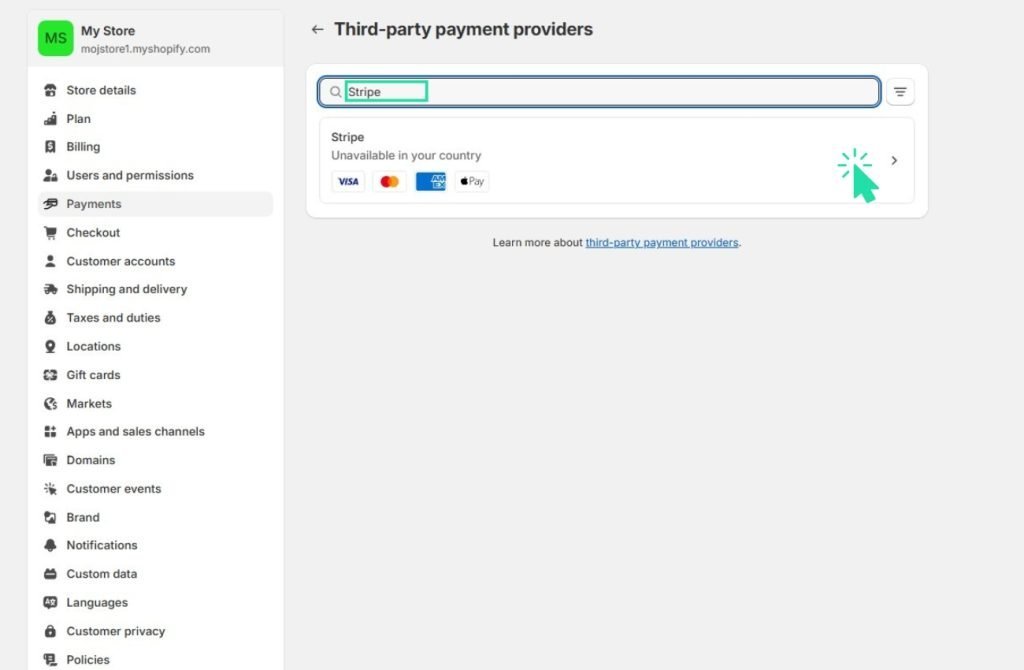Click the back arrow beside page title

(317, 29)
